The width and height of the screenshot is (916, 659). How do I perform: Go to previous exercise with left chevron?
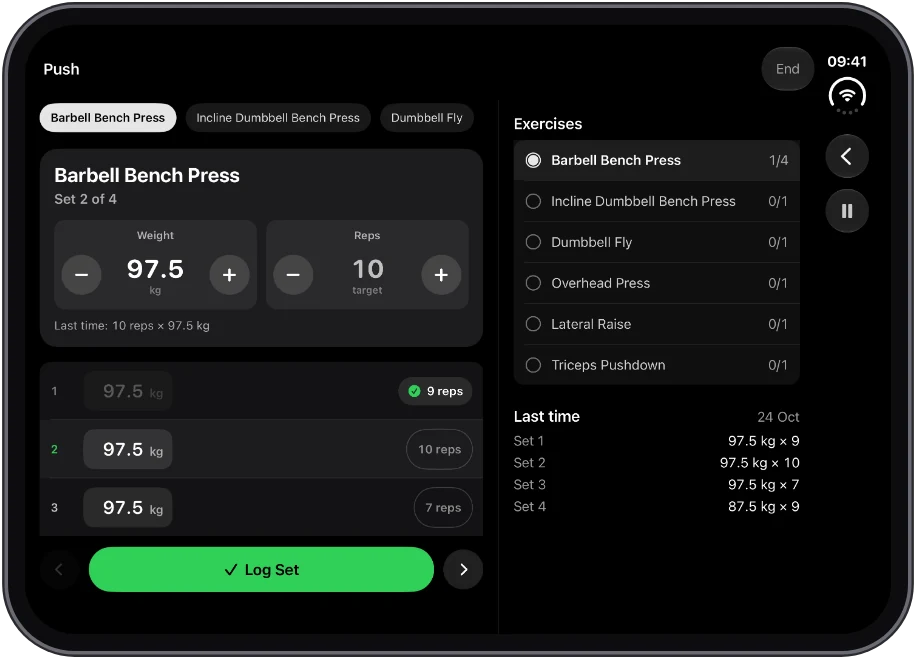(x=58, y=570)
